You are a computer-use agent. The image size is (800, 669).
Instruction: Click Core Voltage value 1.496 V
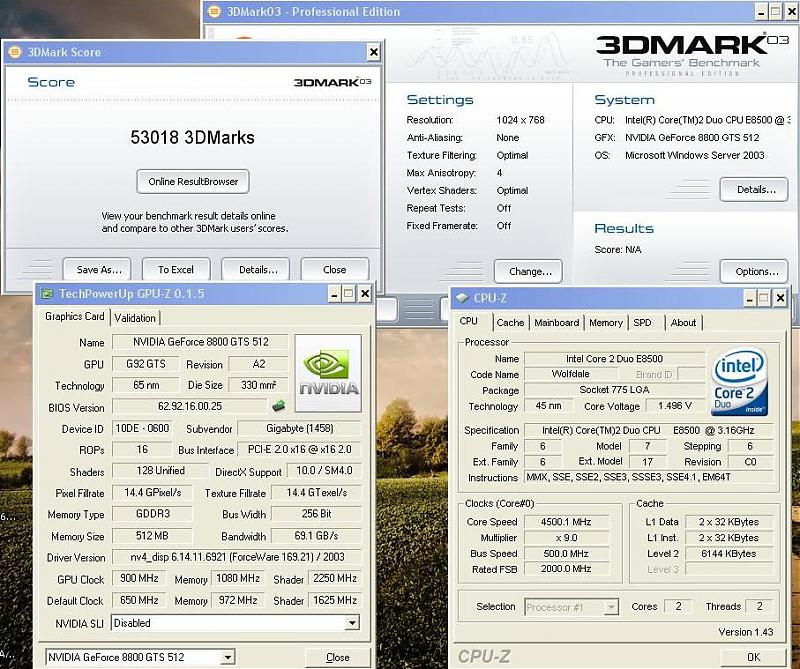[674, 406]
